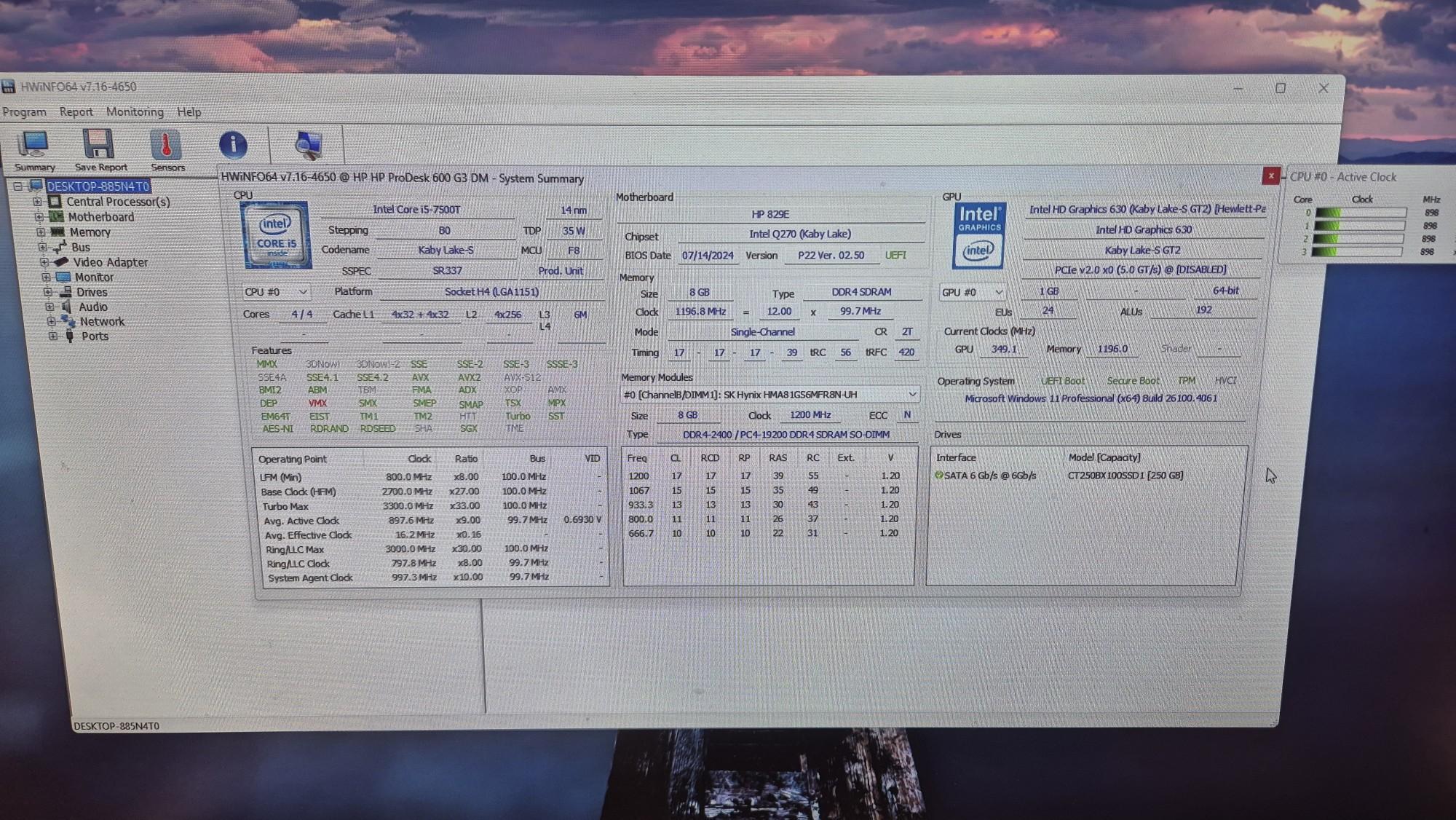Click the Core 0 active clock bar
This screenshot has height=820, width=1456.
coord(1360,213)
